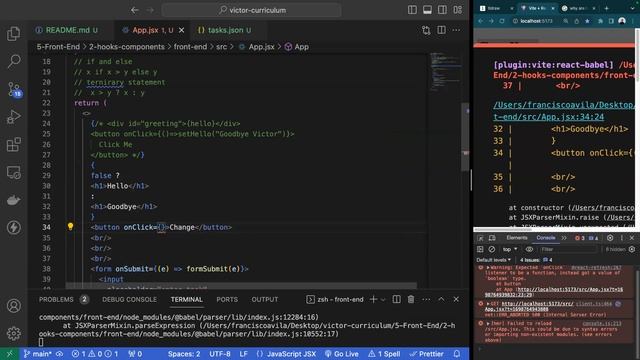Open DevTools settings gear
The width and height of the screenshot is (640, 360).
point(610,238)
